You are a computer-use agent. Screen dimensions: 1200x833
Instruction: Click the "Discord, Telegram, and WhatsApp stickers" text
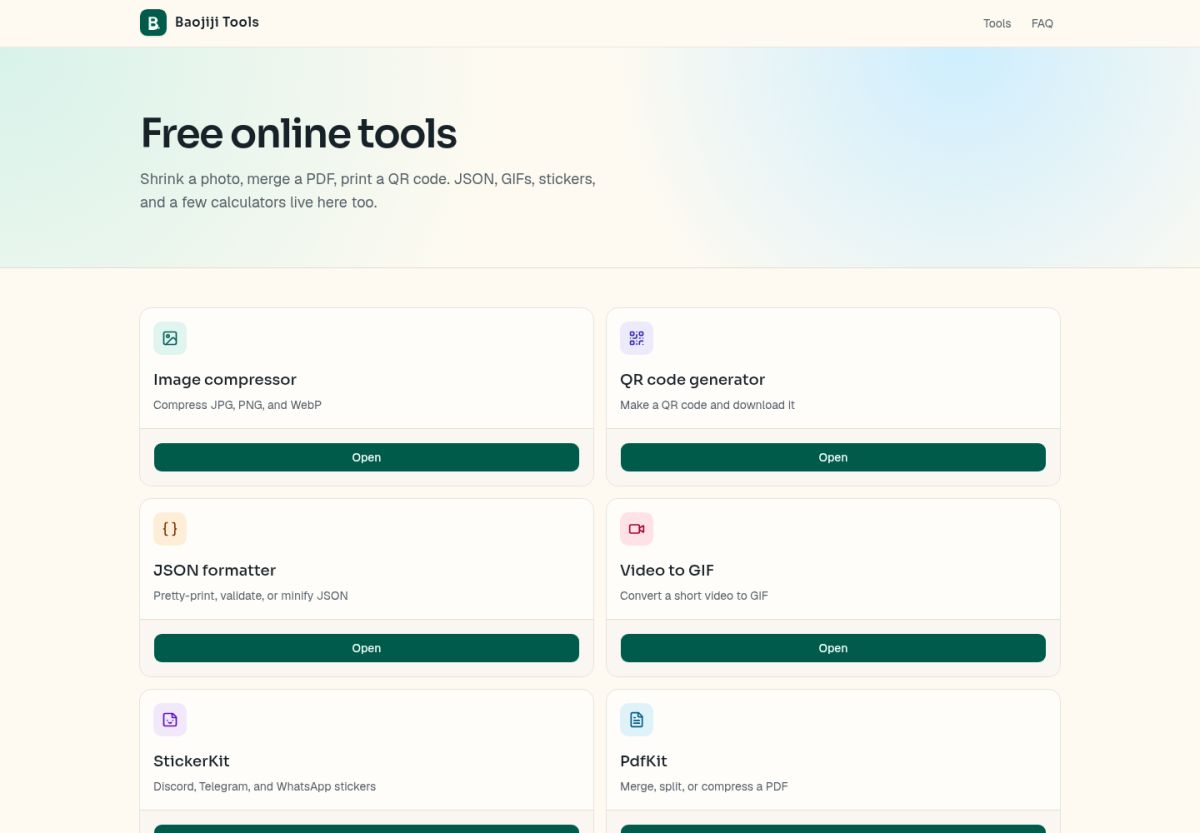pyautogui.click(x=264, y=787)
